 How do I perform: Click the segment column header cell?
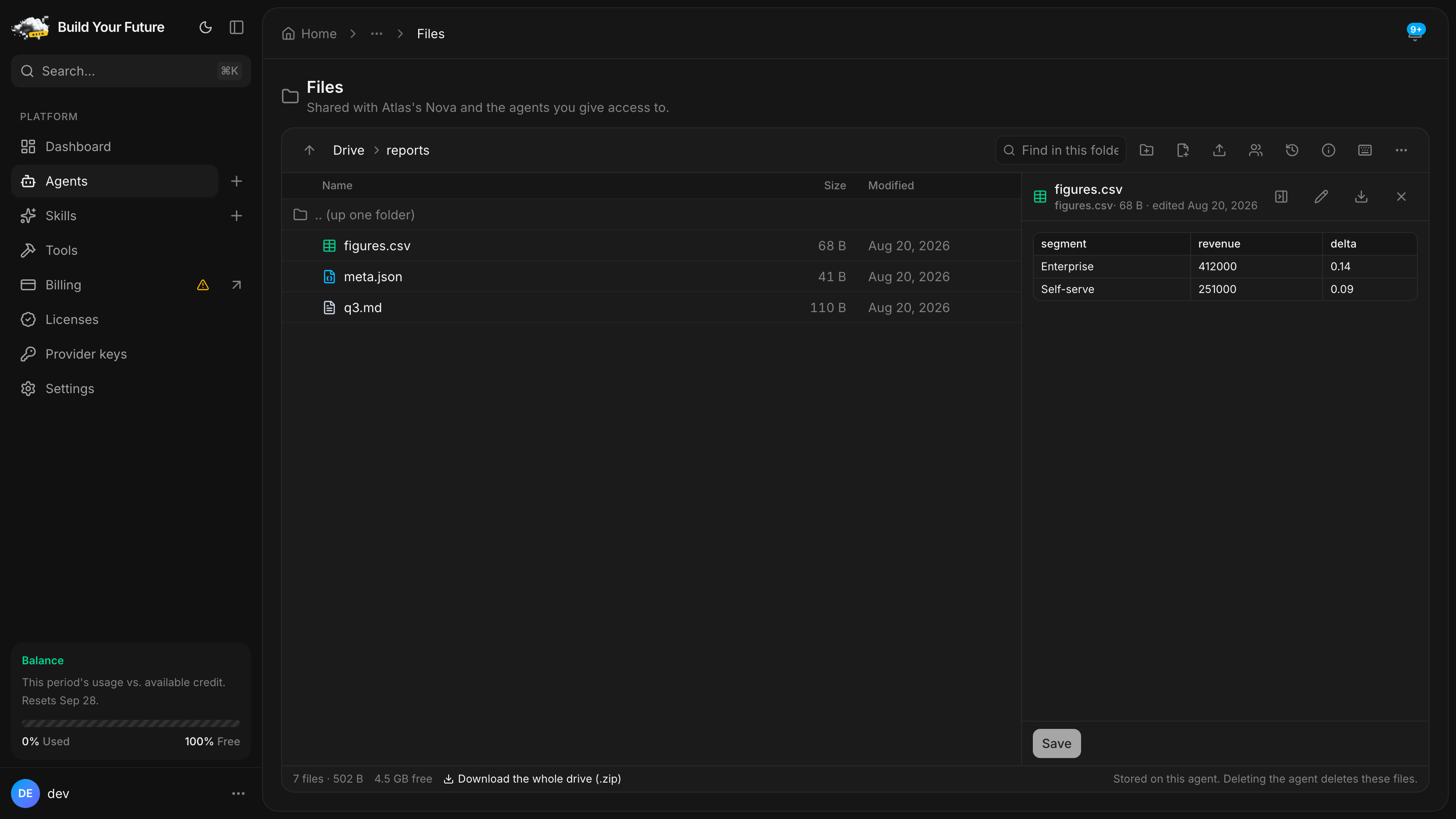[x=1112, y=243]
